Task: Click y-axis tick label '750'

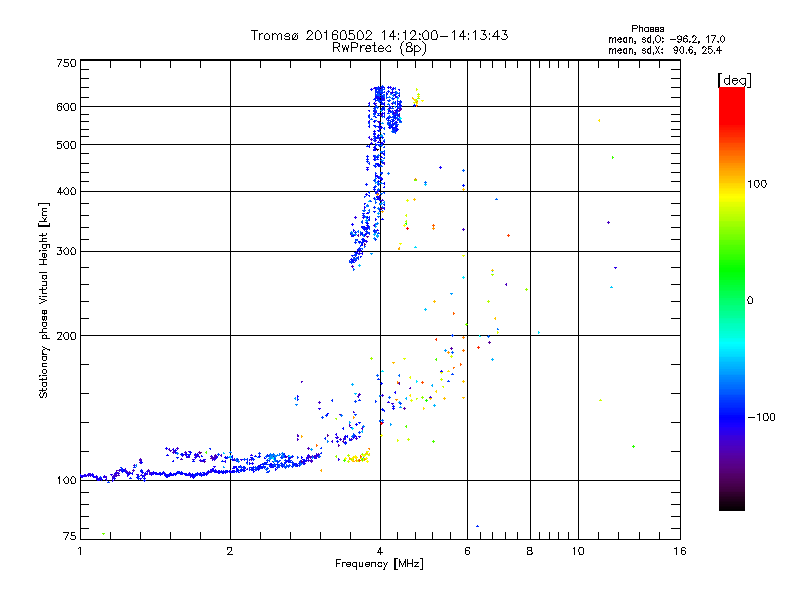Action: coord(66,63)
